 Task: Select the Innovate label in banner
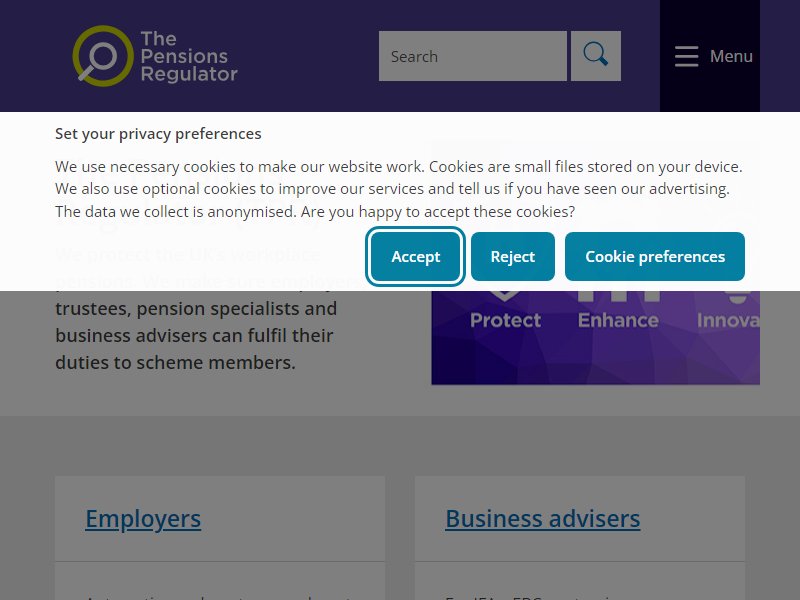click(728, 320)
